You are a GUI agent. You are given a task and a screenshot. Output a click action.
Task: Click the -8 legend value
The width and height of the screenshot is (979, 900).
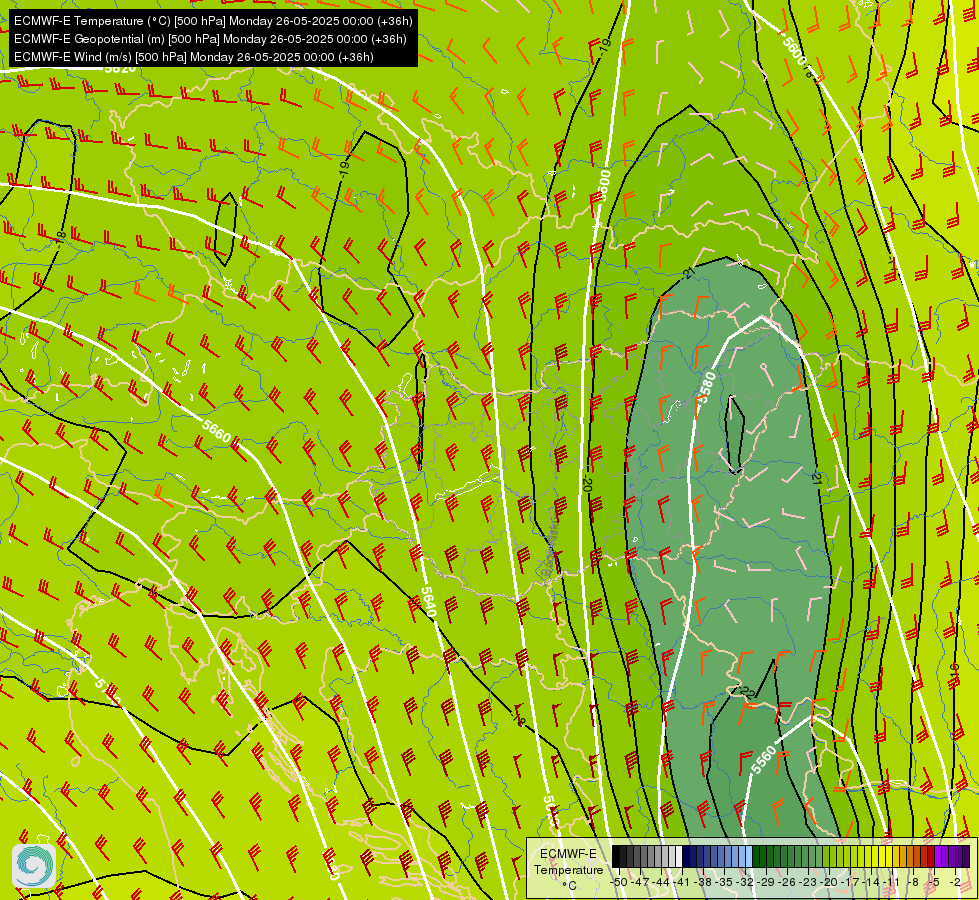click(913, 882)
